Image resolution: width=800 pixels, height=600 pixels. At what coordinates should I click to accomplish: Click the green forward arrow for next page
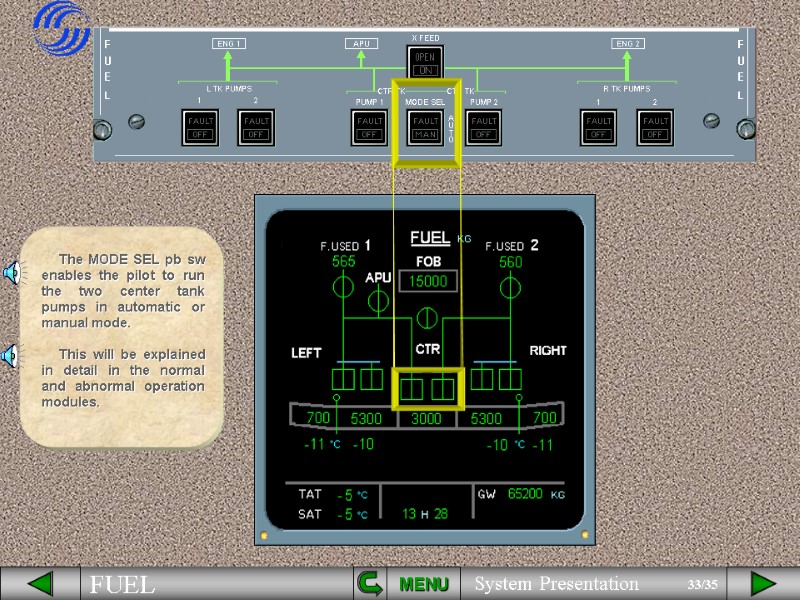[756, 584]
